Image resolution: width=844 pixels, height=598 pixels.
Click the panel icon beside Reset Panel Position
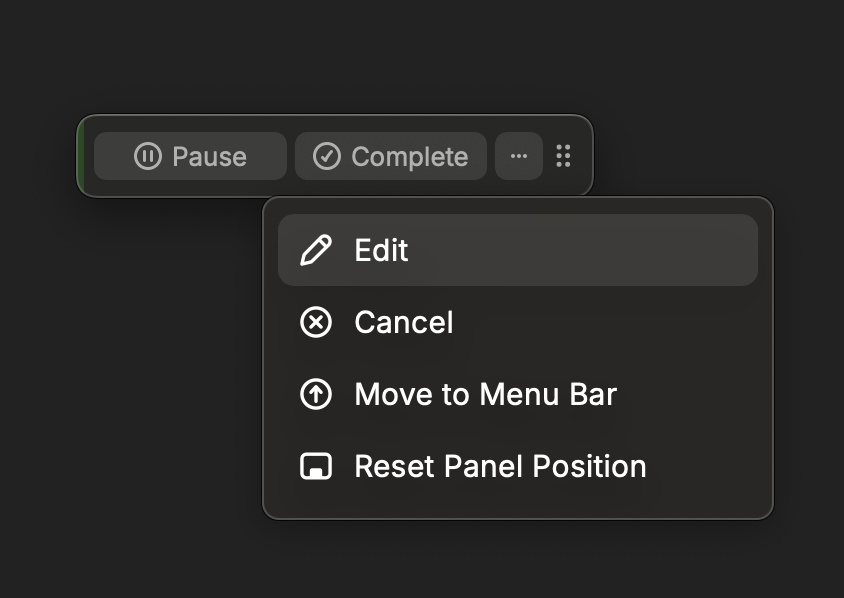316,466
